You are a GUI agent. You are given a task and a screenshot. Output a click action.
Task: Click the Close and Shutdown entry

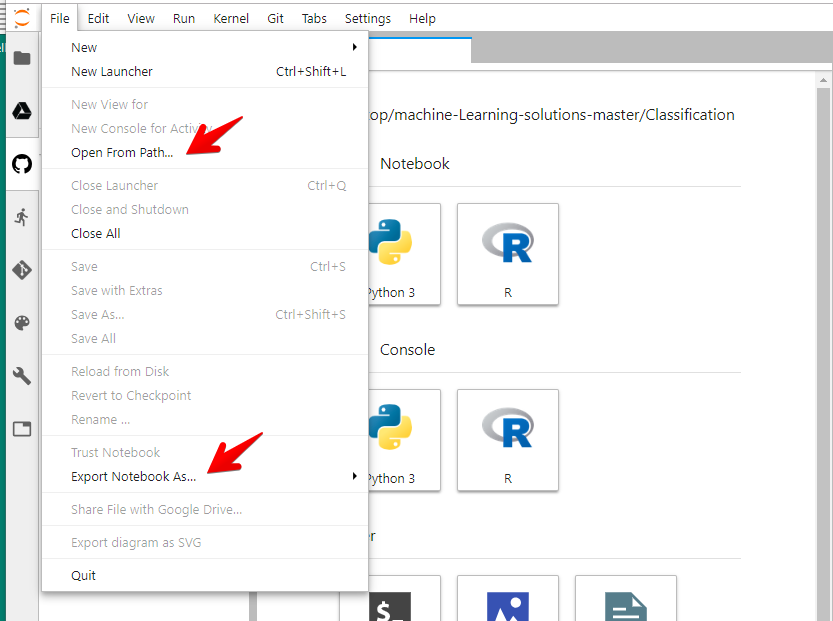tap(205, 209)
